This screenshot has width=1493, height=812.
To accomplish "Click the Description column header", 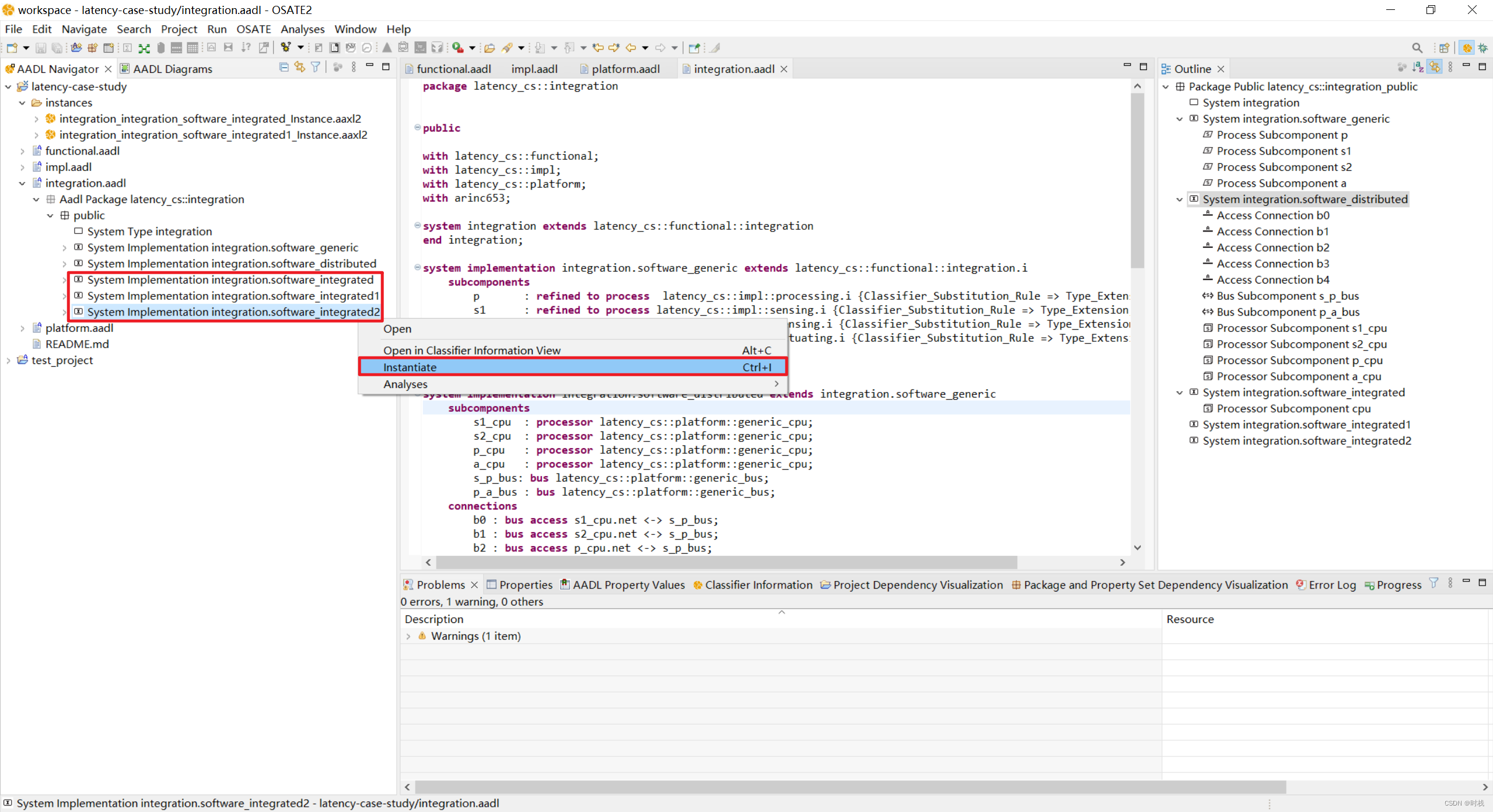I will tap(433, 619).
